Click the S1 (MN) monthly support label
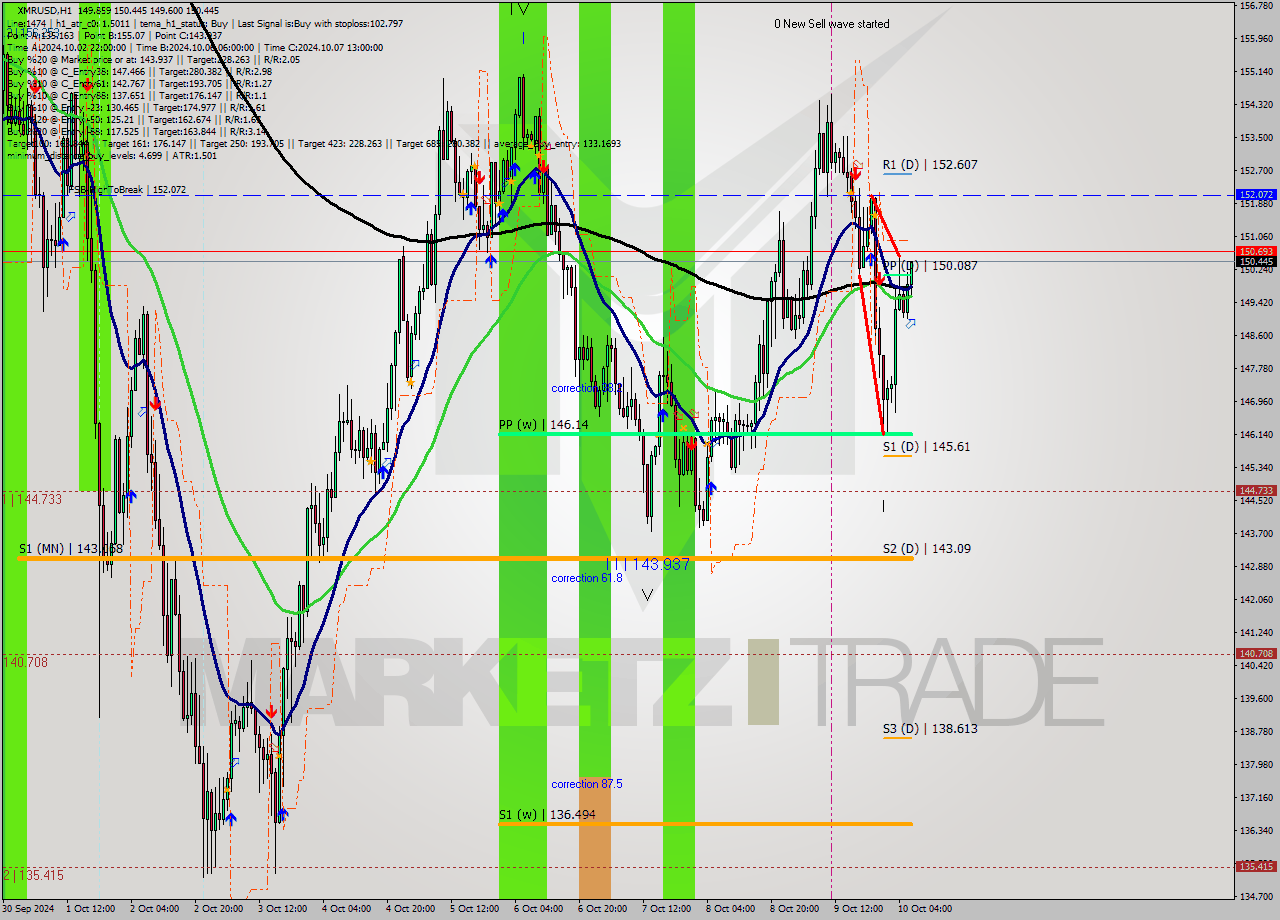1280x920 pixels. point(70,549)
